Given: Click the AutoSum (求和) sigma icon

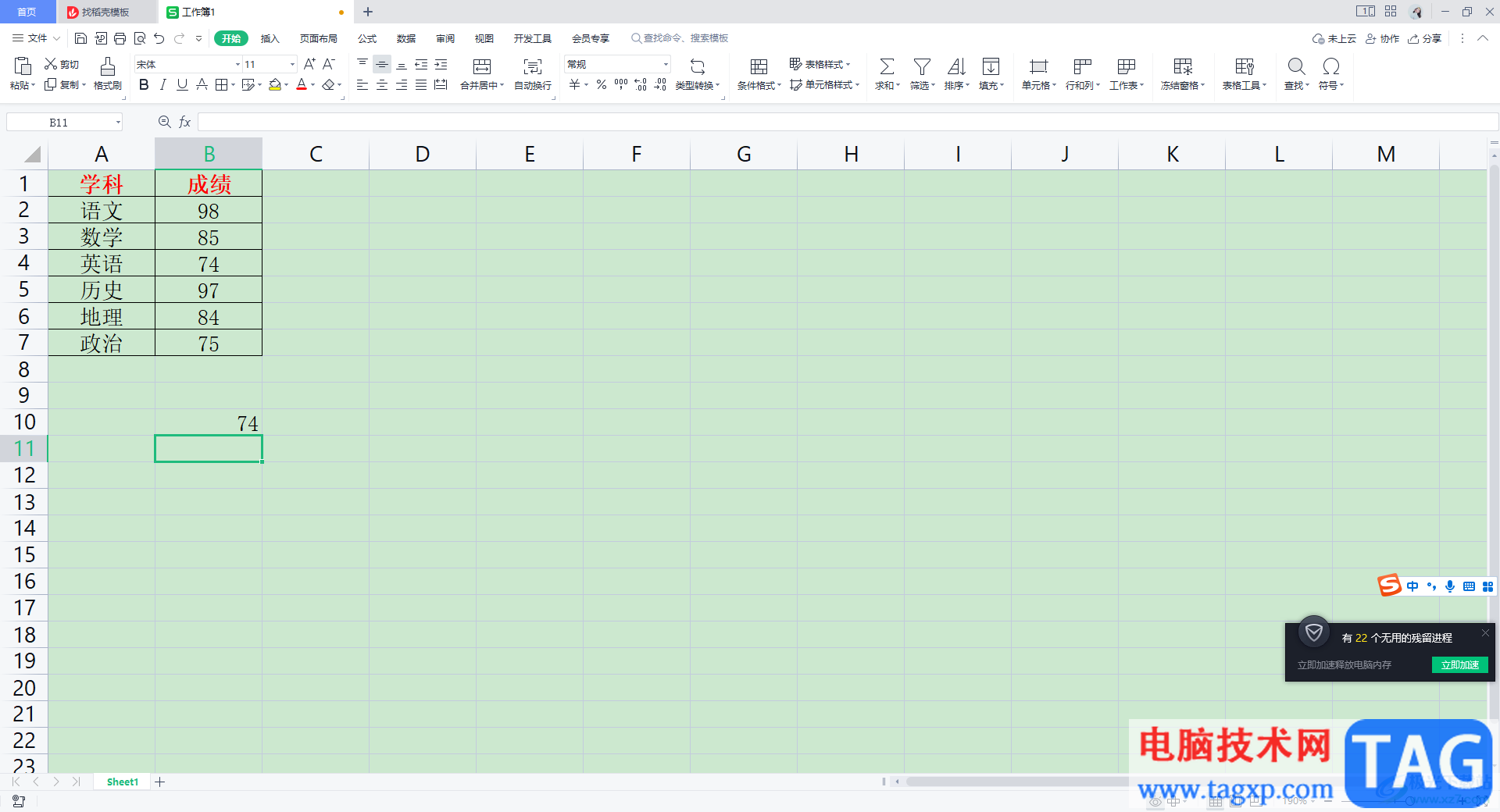Looking at the screenshot, I should pyautogui.click(x=887, y=66).
